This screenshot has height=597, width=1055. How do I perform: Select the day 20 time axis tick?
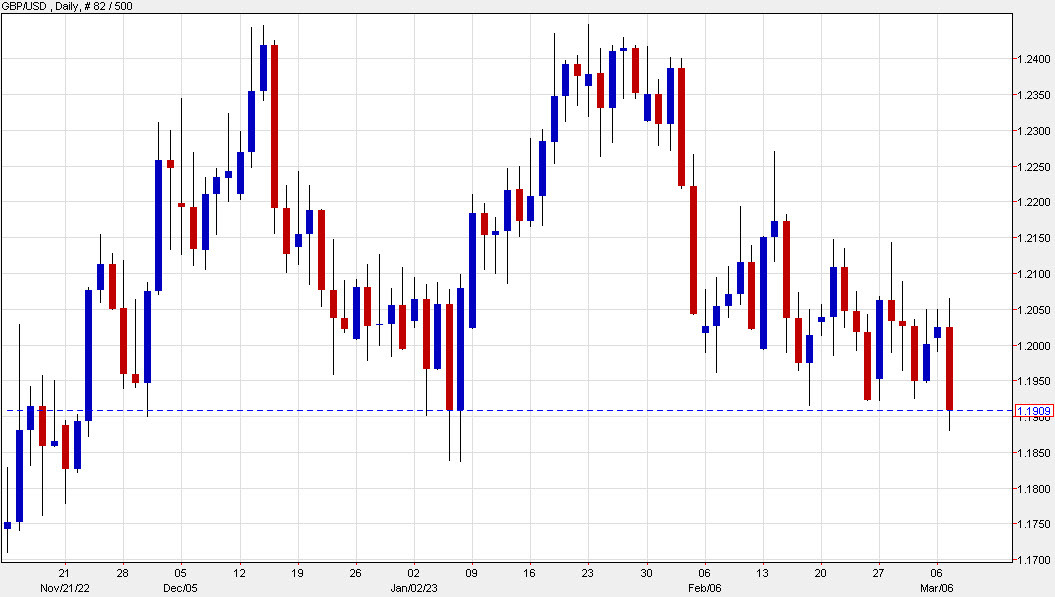coord(820,573)
